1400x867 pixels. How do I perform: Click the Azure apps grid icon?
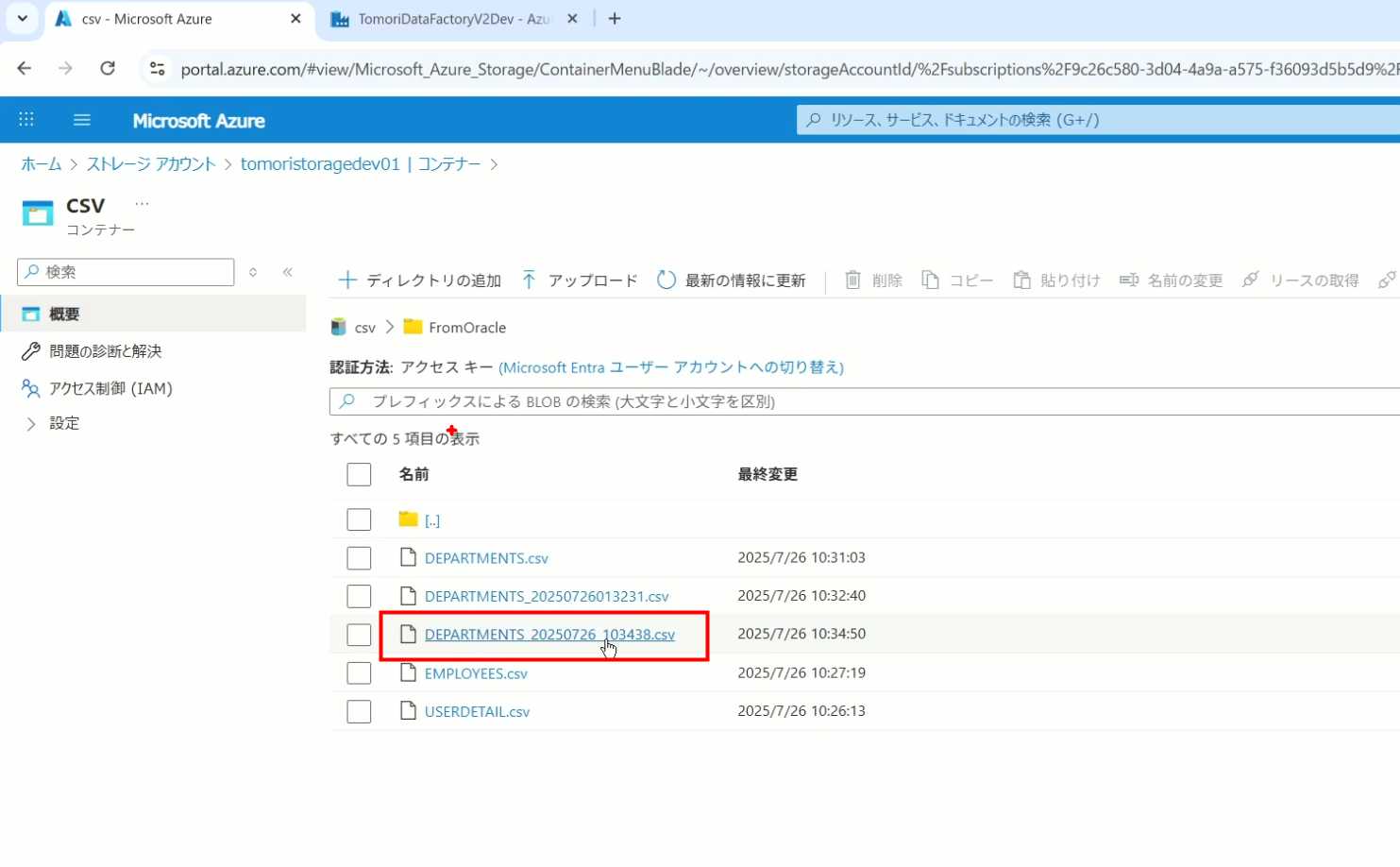(26, 120)
